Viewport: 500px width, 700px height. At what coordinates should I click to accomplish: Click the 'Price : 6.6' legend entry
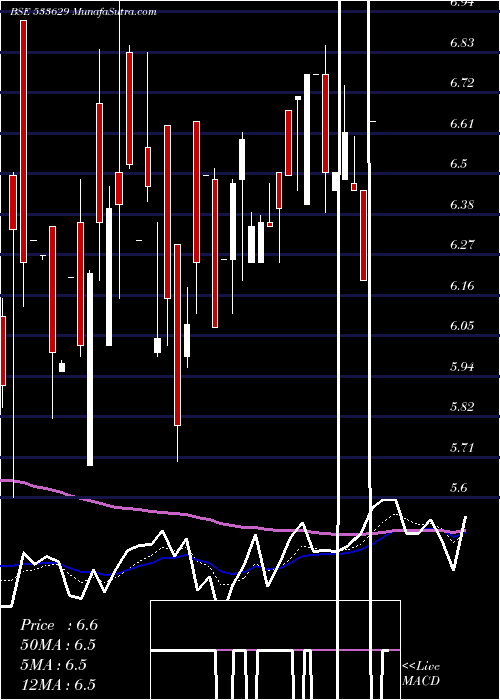59,625
